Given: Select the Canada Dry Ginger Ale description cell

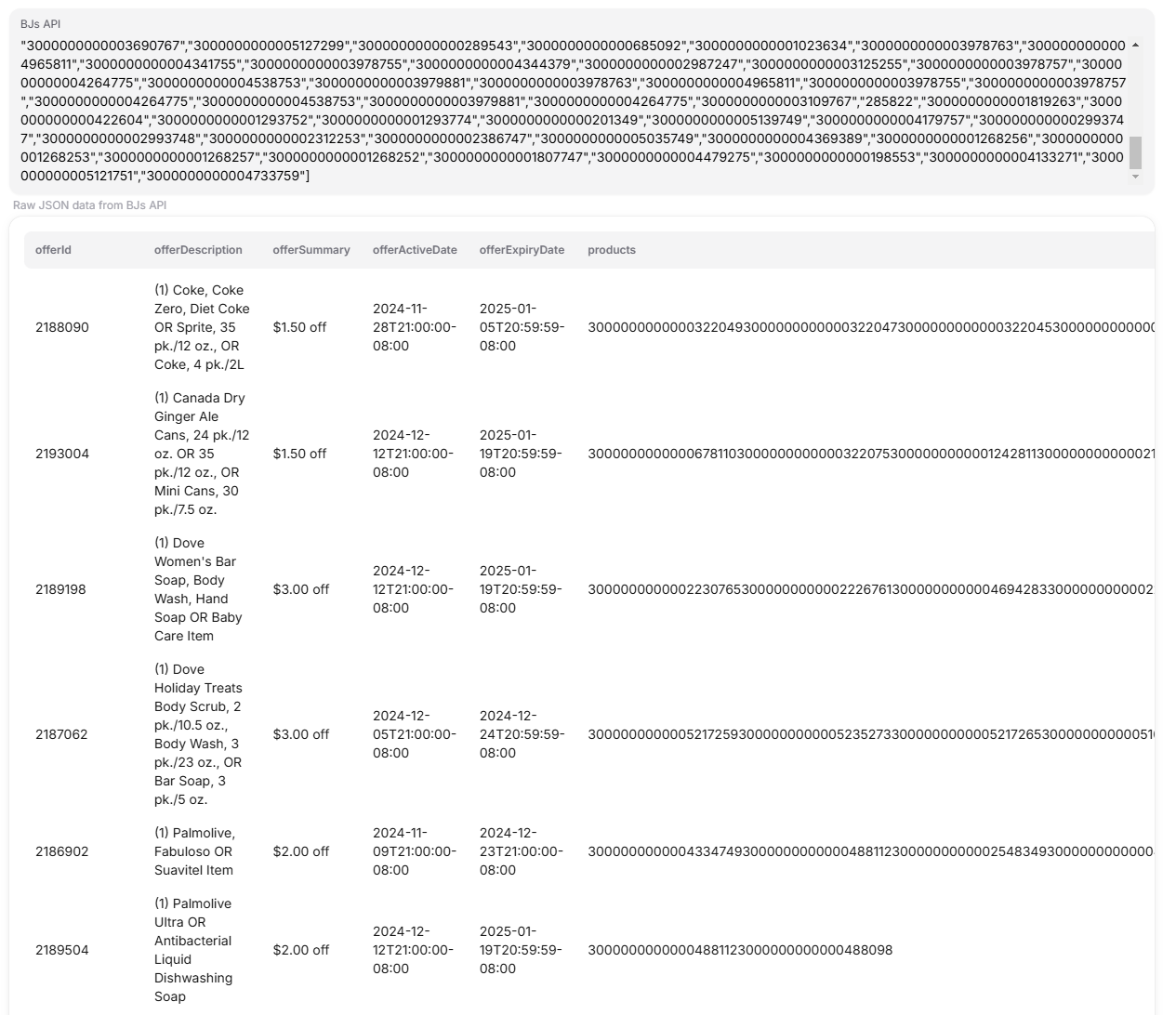Looking at the screenshot, I should 202,454.
